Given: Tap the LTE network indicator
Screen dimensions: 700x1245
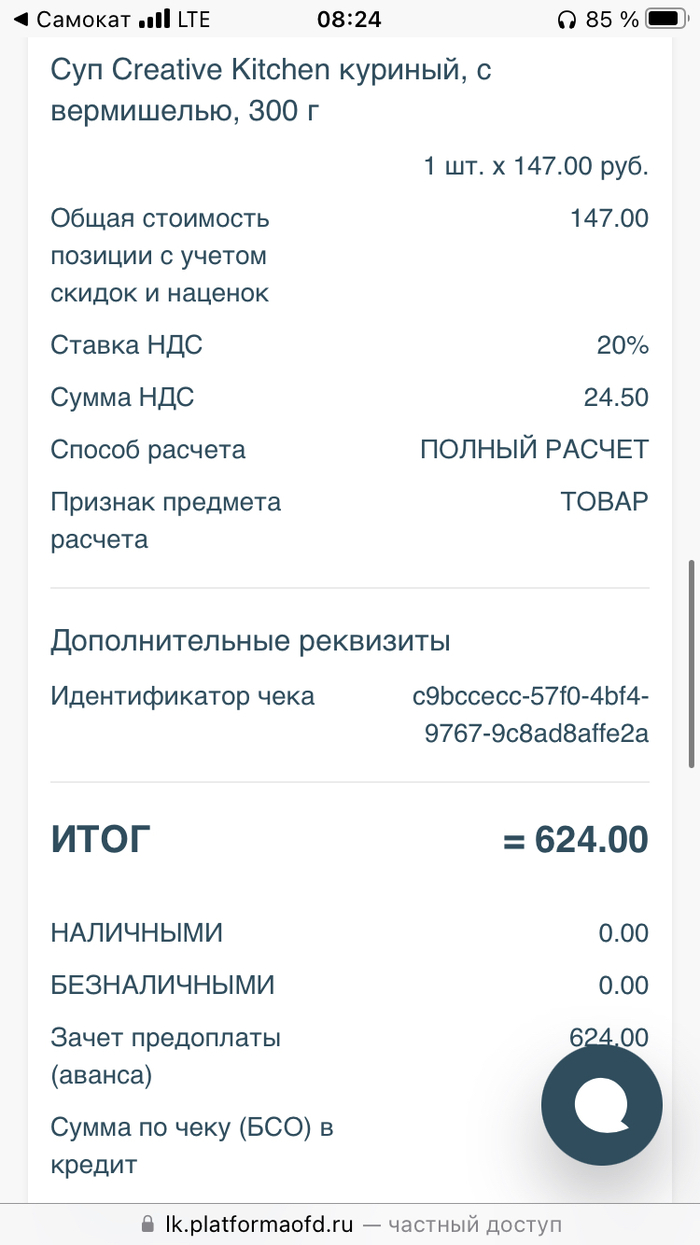Looking at the screenshot, I should (x=192, y=19).
